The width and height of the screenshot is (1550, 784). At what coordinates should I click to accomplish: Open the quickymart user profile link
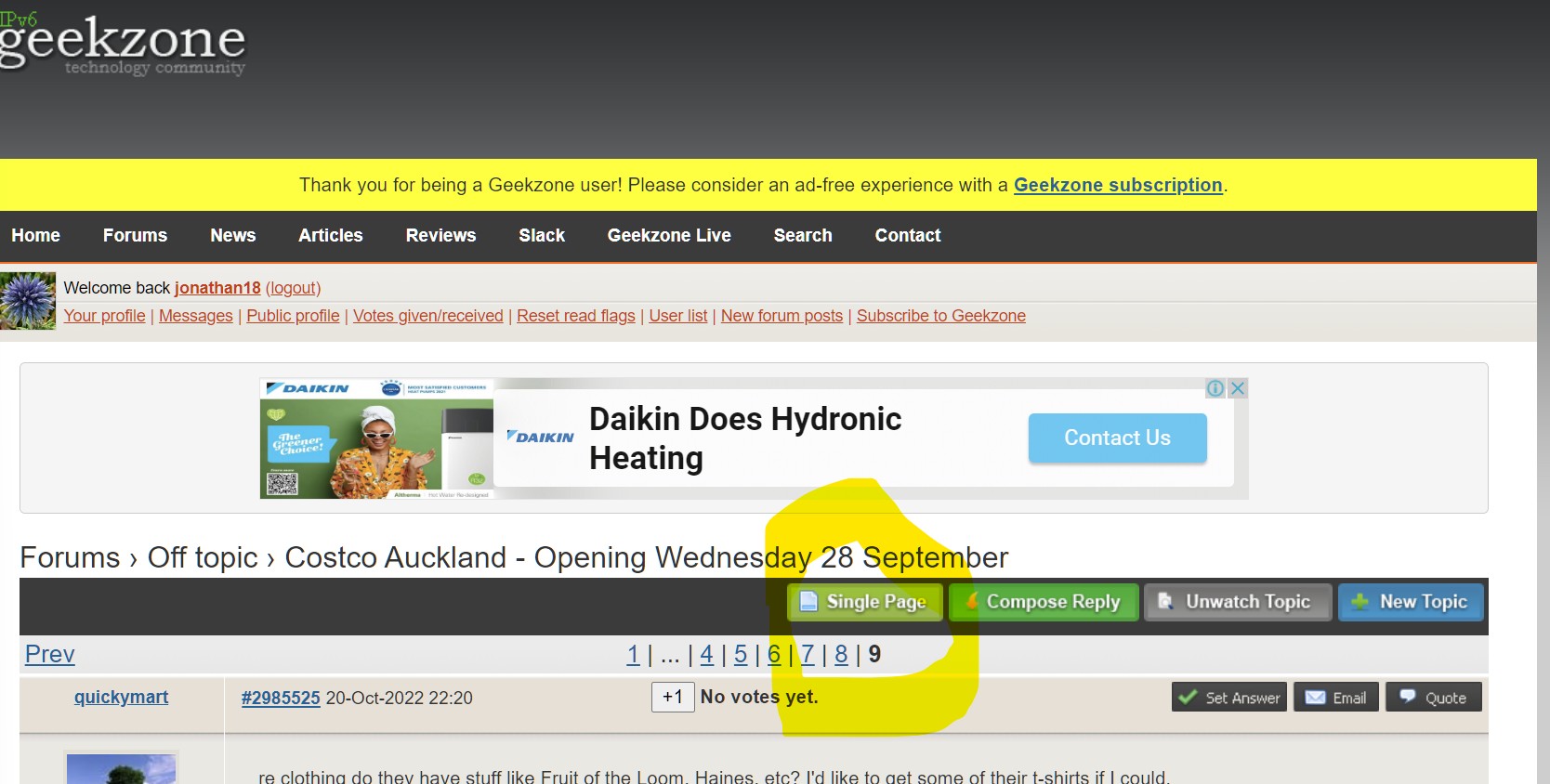pos(121,697)
